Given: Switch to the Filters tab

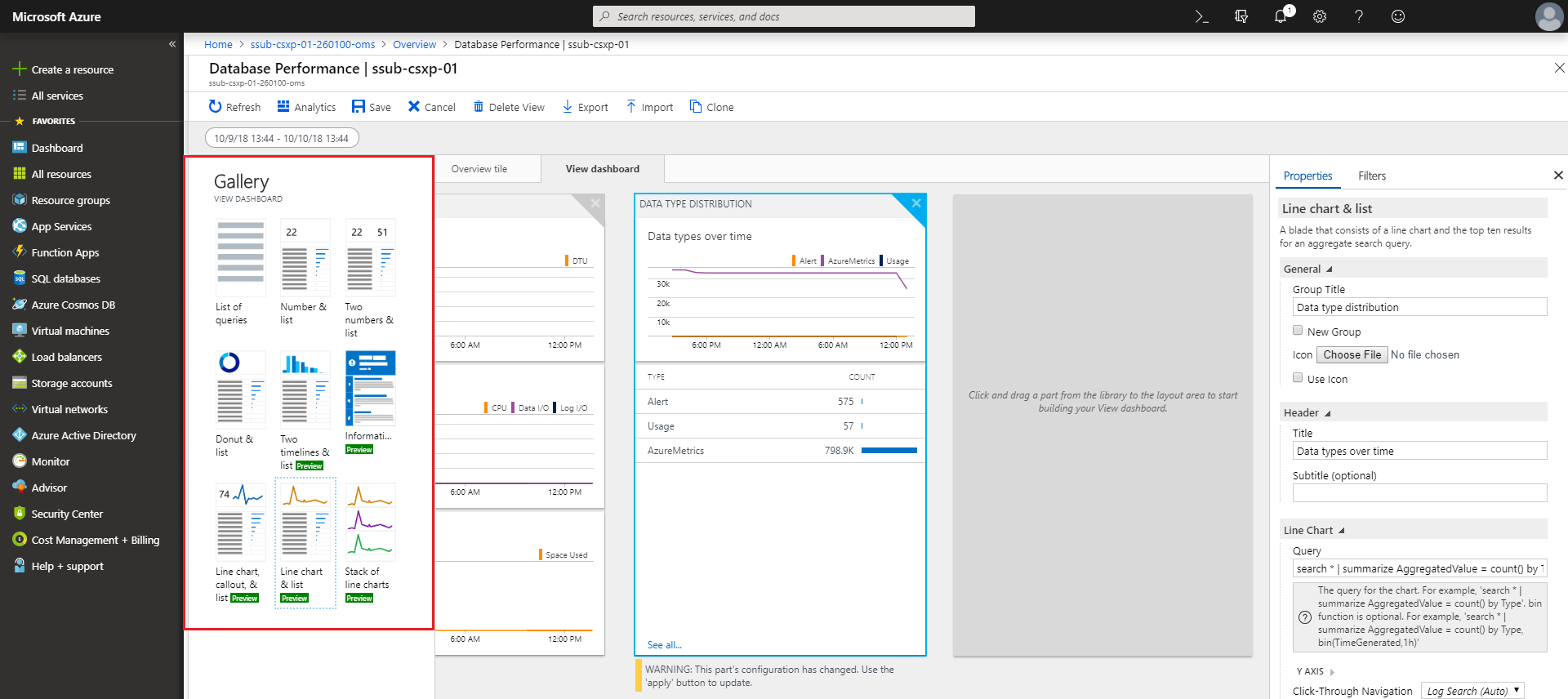Looking at the screenshot, I should pyautogui.click(x=1371, y=176).
